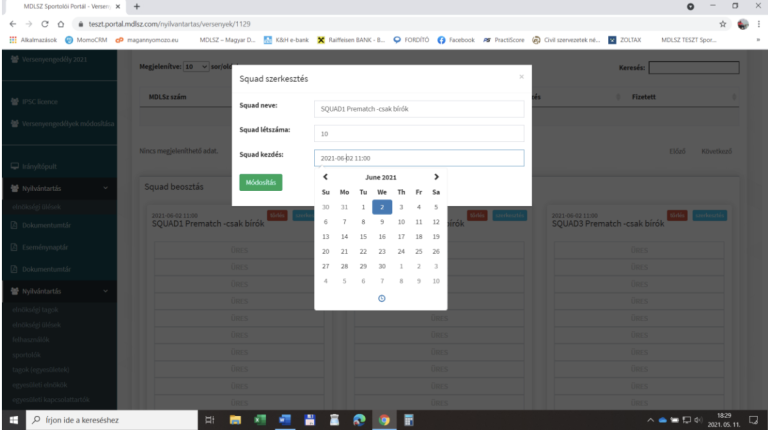Image resolution: width=768 pixels, height=430 pixels.
Task: Open the June 2021 month selector
Action: click(x=380, y=177)
